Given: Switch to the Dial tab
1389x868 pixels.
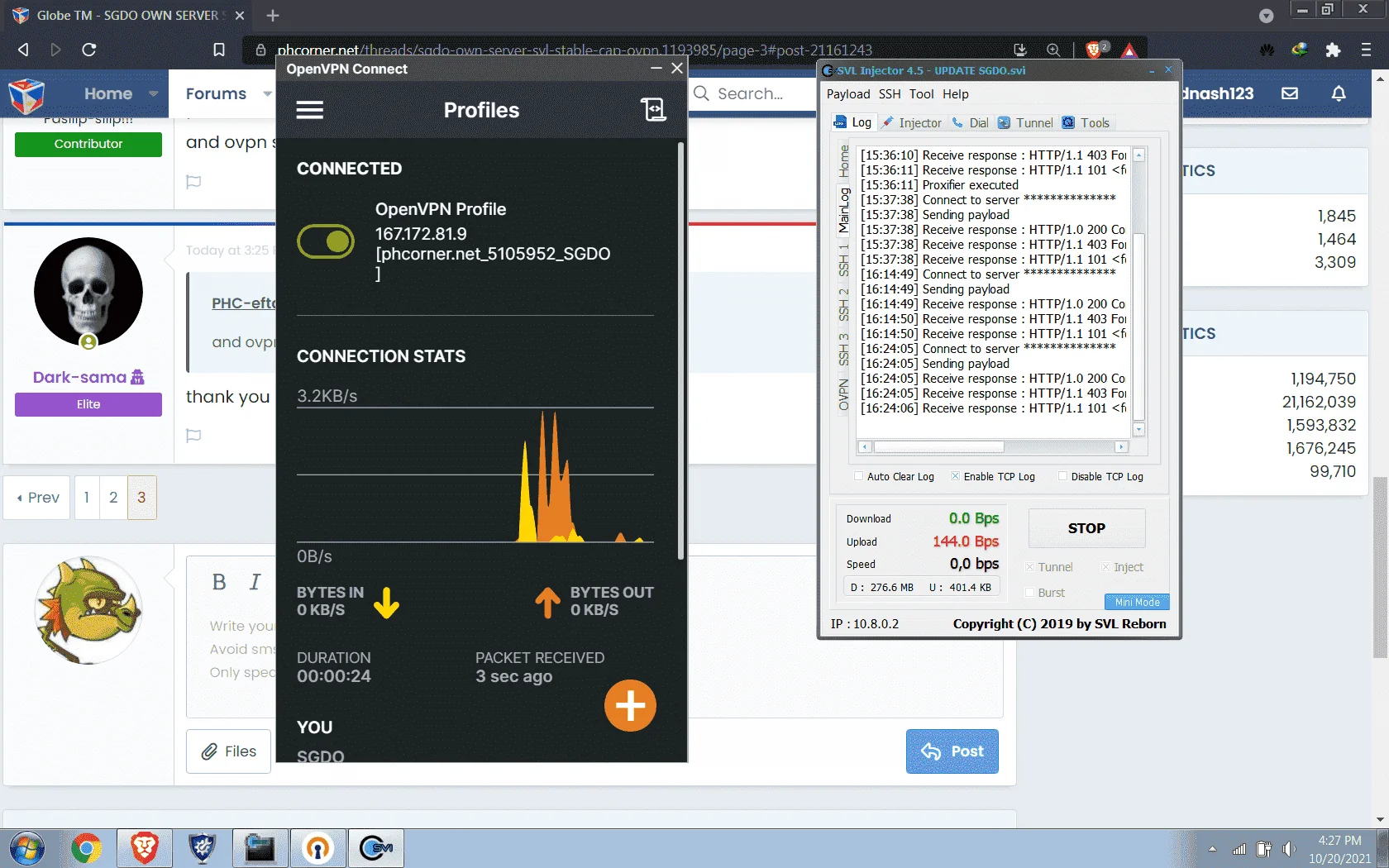Looking at the screenshot, I should coord(970,122).
